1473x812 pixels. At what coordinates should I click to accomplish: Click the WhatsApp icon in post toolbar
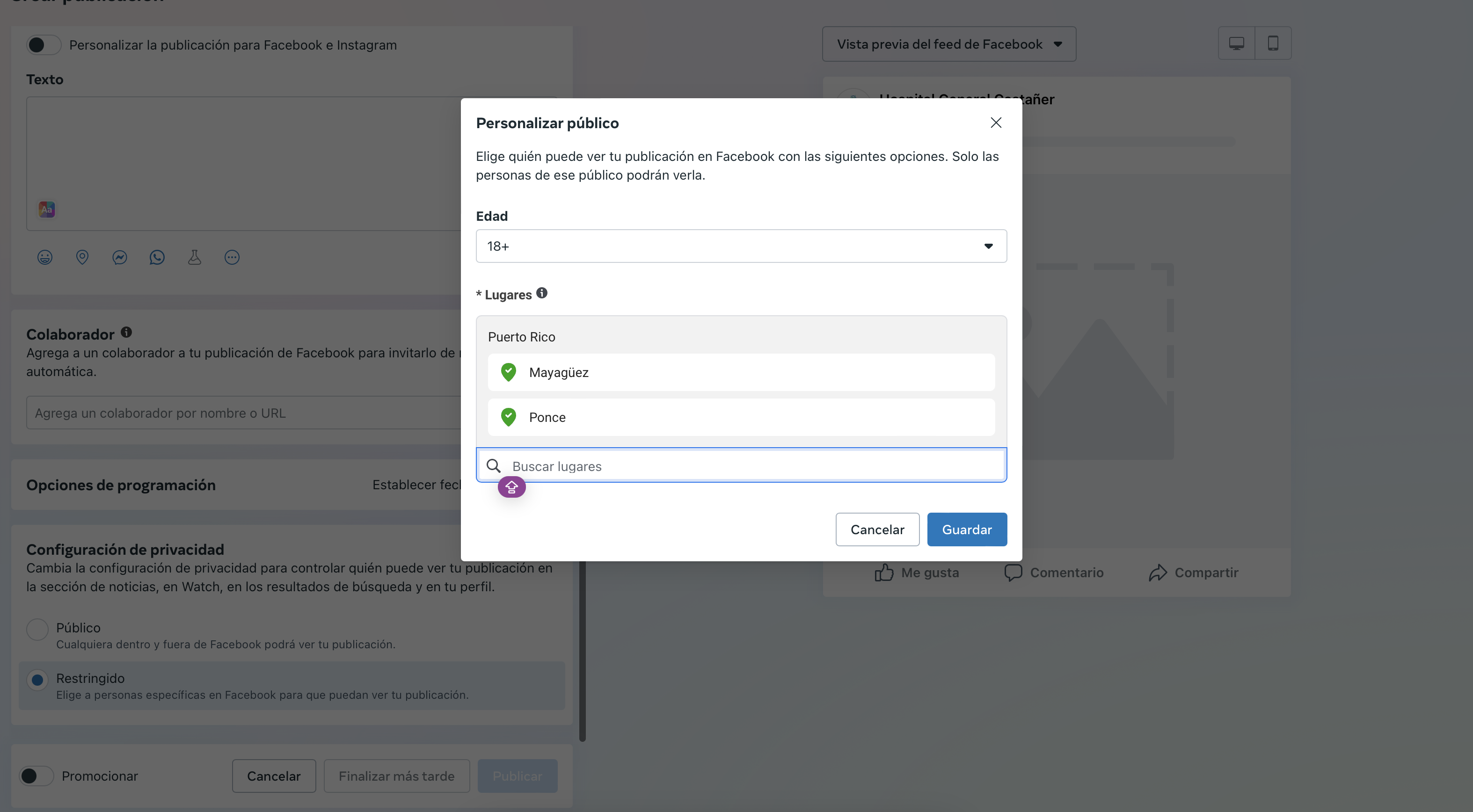(157, 257)
